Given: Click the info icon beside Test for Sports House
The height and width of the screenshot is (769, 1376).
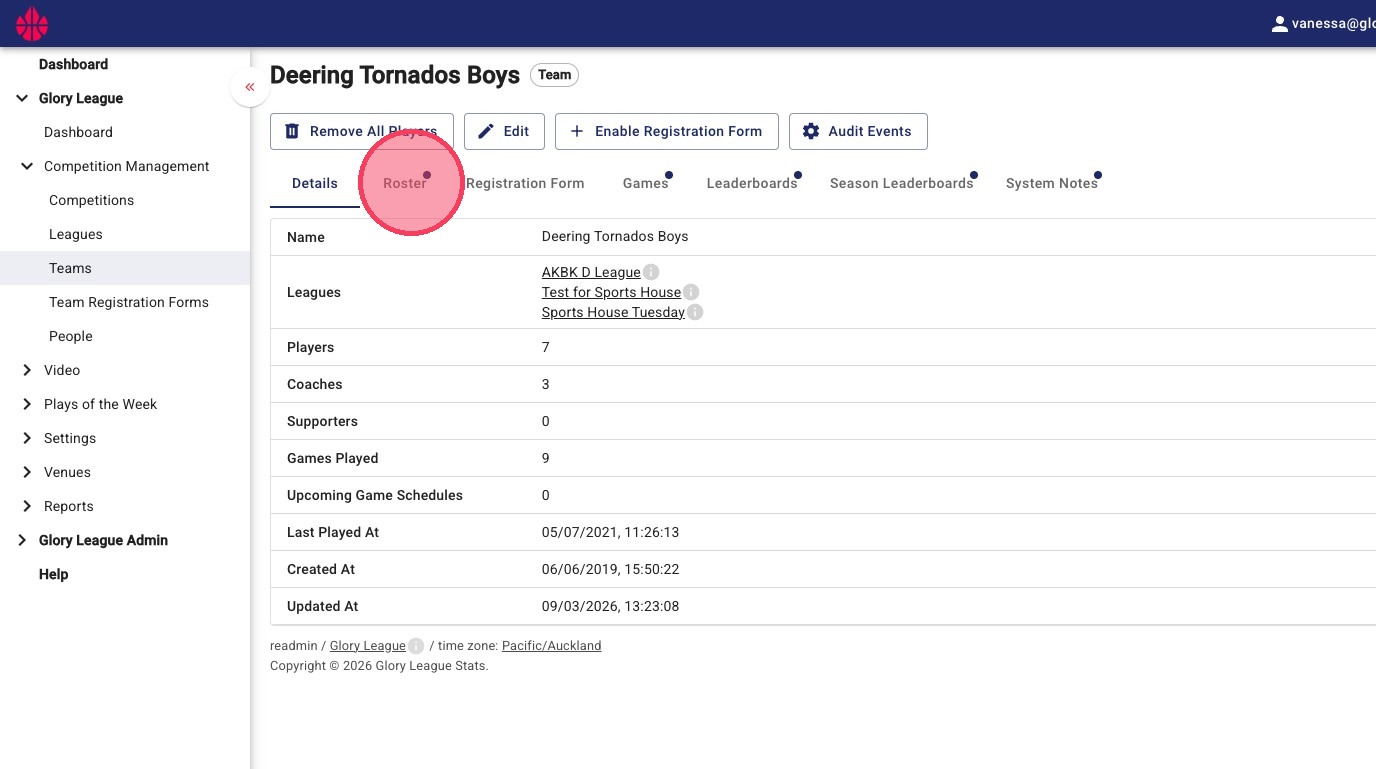Looking at the screenshot, I should [691, 292].
